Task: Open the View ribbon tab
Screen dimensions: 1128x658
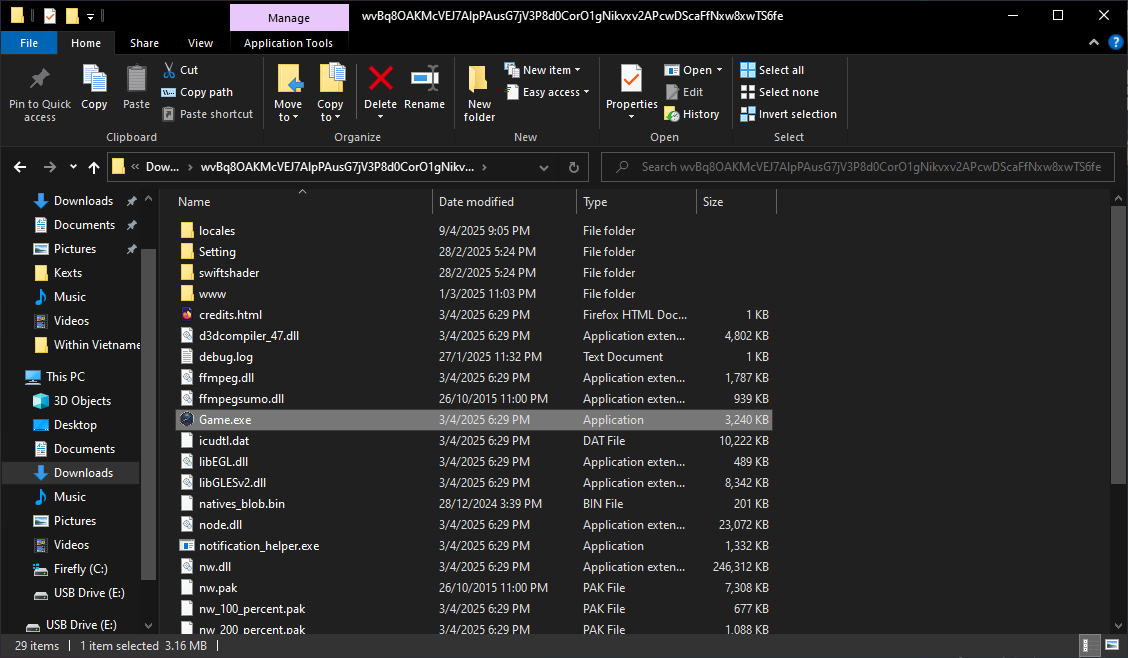Action: tap(200, 43)
